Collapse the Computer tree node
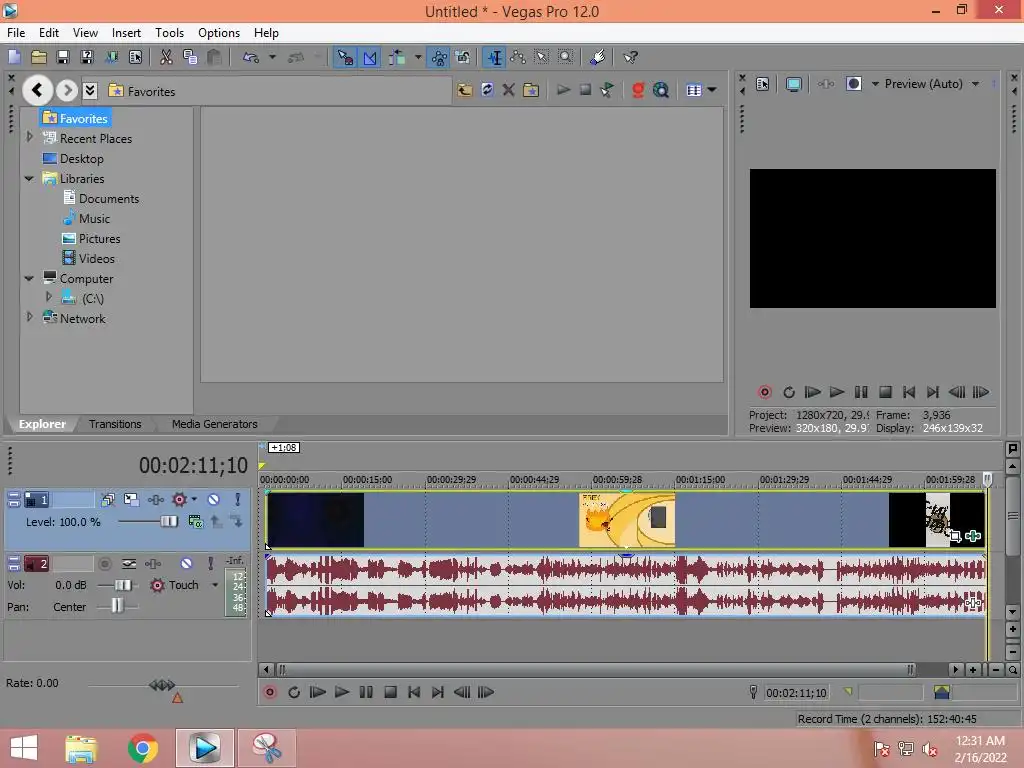This screenshot has height=768, width=1024. click(29, 278)
